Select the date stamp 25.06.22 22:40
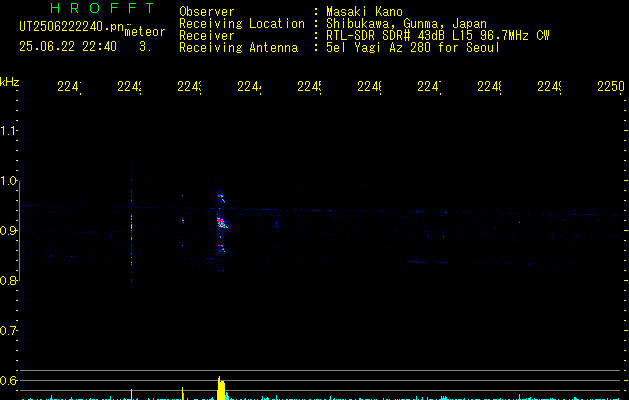The width and height of the screenshot is (629, 400). pyautogui.click(x=68, y=47)
